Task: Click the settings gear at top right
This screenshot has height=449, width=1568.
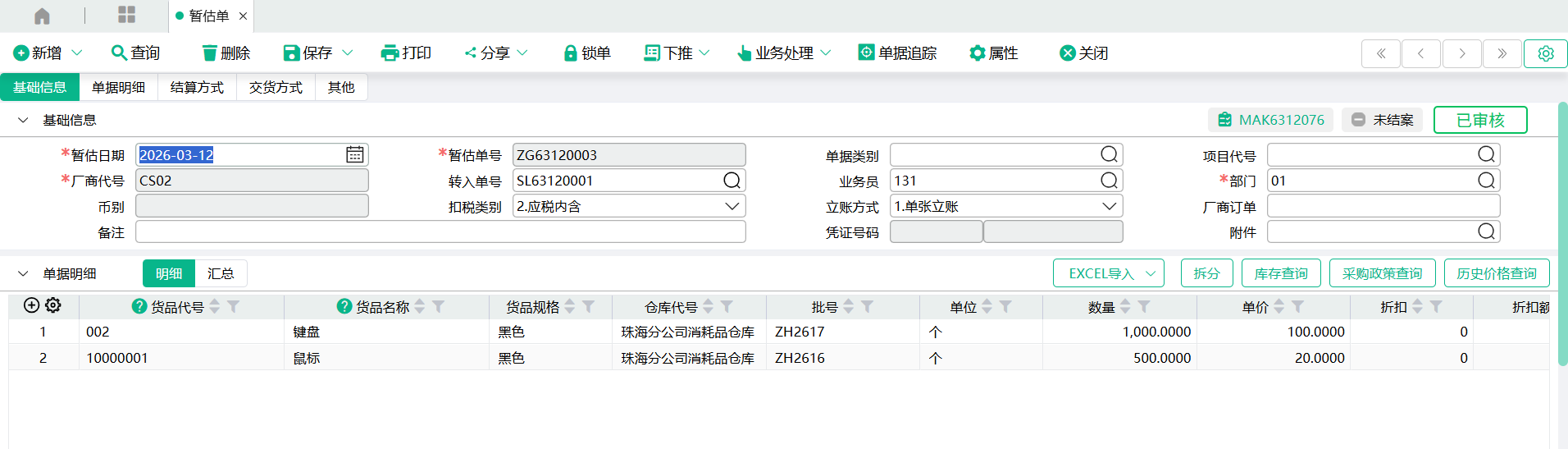Action: (x=1545, y=53)
